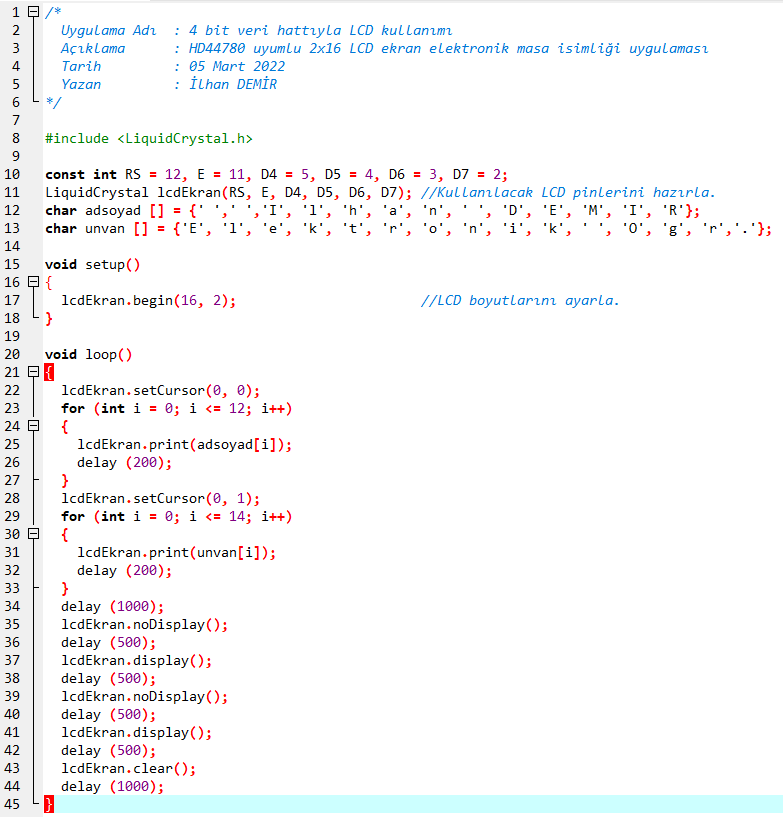This screenshot has height=817, width=783.
Task: Click 'delay (500);' on line 42
Action: [108, 750]
